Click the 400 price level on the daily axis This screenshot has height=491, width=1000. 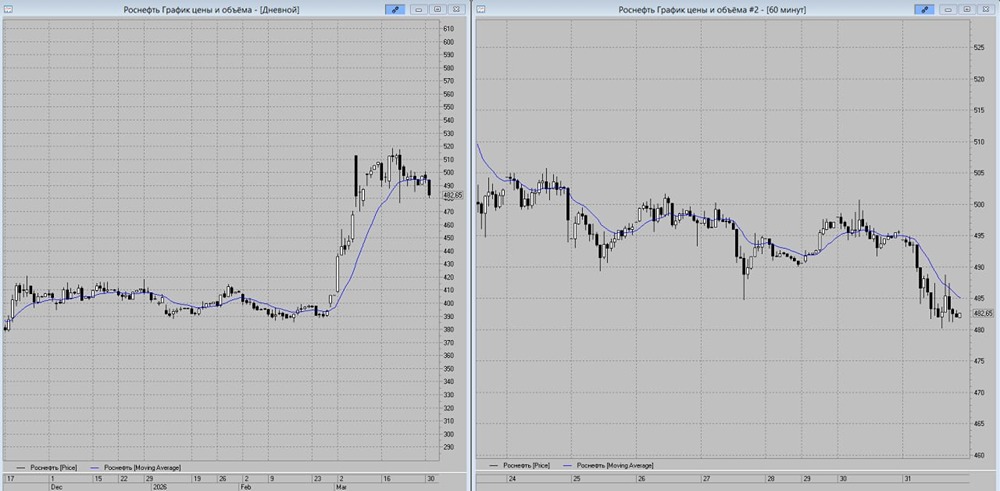click(448, 304)
